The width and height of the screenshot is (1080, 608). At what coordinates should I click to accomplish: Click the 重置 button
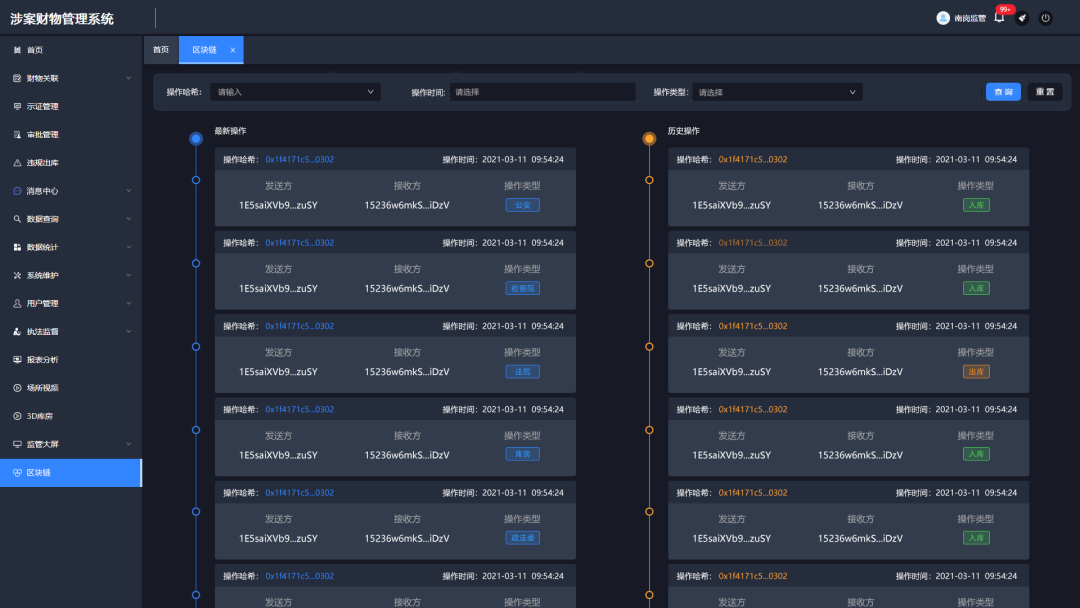pyautogui.click(x=1045, y=92)
